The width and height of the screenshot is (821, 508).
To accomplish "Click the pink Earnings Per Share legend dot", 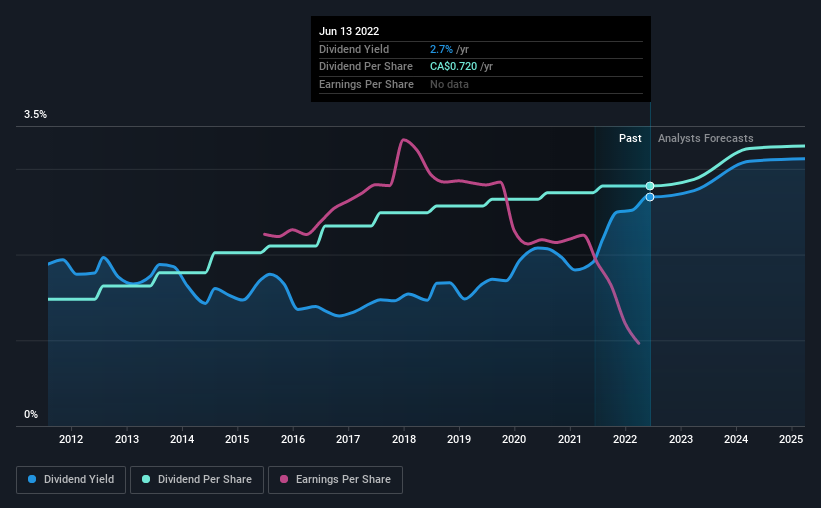I will pyautogui.click(x=284, y=479).
